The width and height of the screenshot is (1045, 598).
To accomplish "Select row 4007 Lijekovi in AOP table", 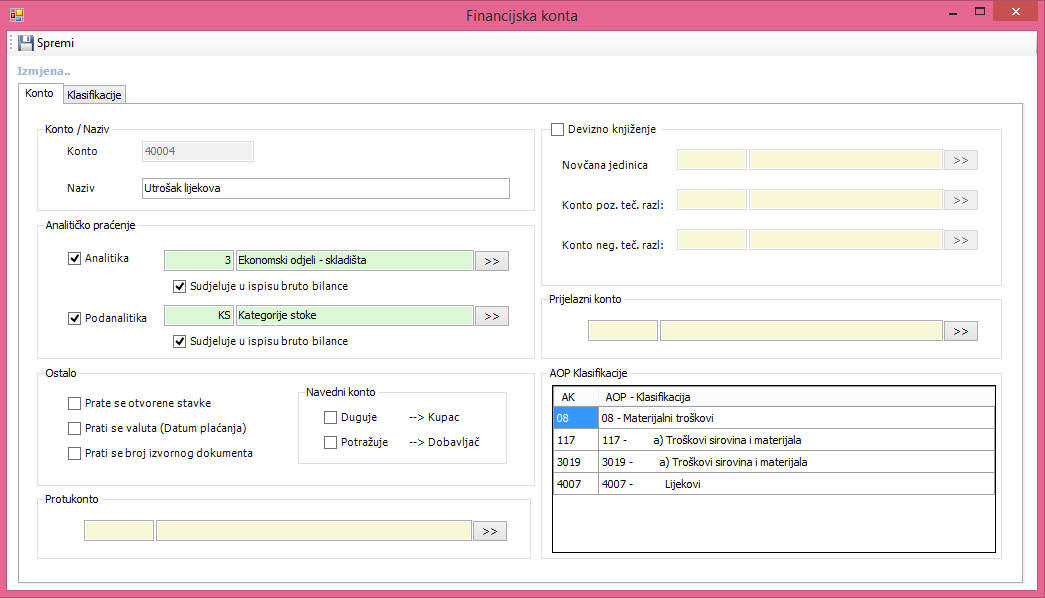I will (x=774, y=484).
